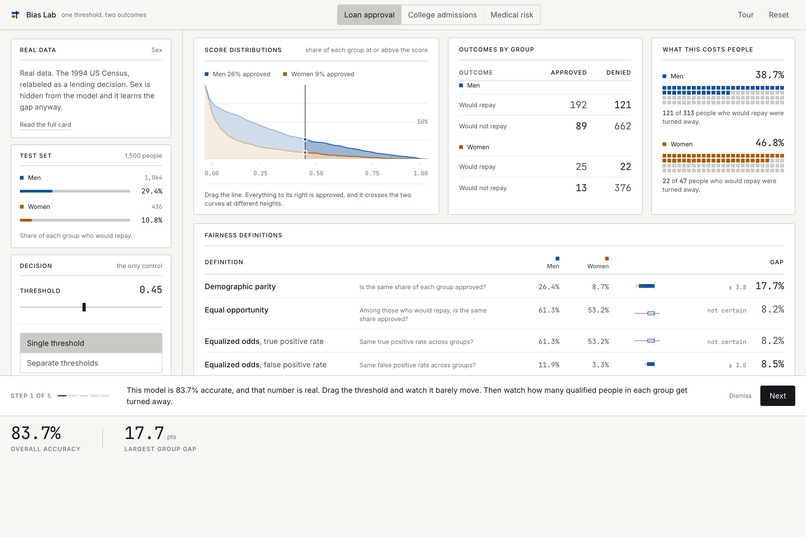The height and width of the screenshot is (537, 806).
Task: Switch to the Loan approval tab
Action: [x=369, y=15]
